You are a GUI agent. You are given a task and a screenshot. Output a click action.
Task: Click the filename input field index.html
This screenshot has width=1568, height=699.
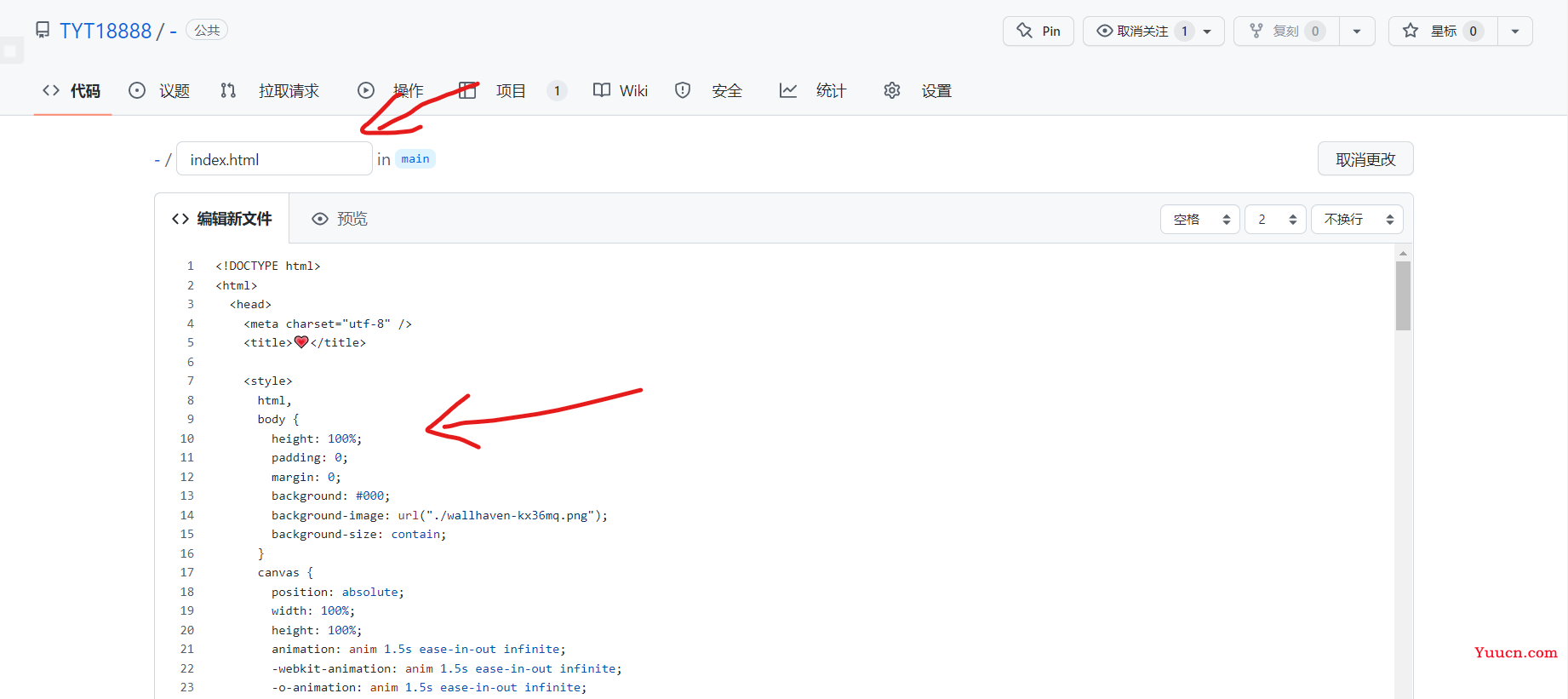point(274,159)
